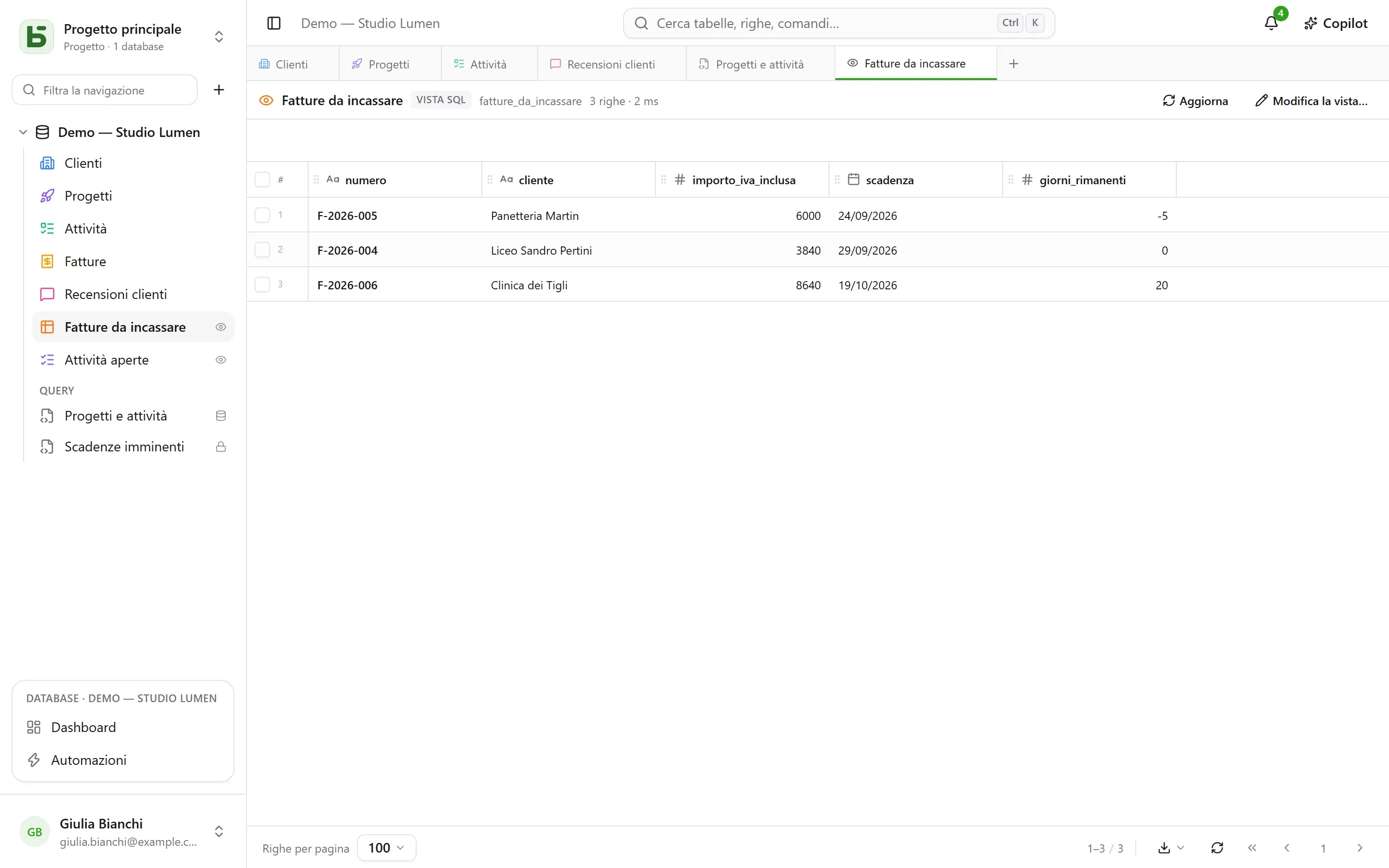Image resolution: width=1389 pixels, height=868 pixels.
Task: Open Clienti table in sidebar
Action: click(133, 163)
